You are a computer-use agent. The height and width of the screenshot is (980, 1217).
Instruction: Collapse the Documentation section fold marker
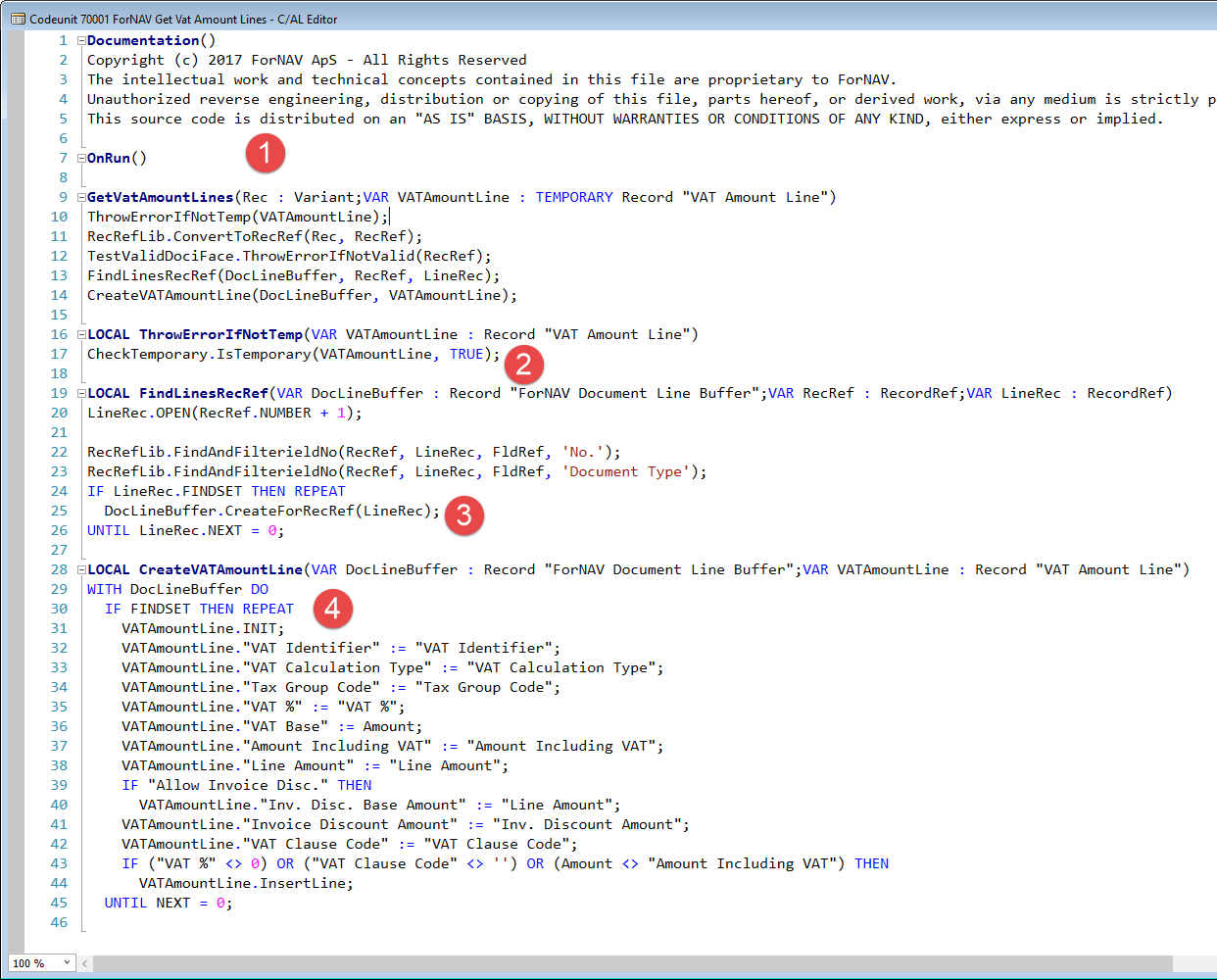coord(82,41)
